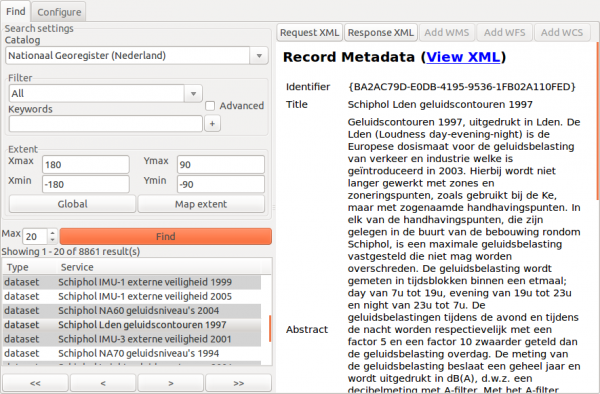Use the Map extent button
600x394 pixels.
click(201, 204)
